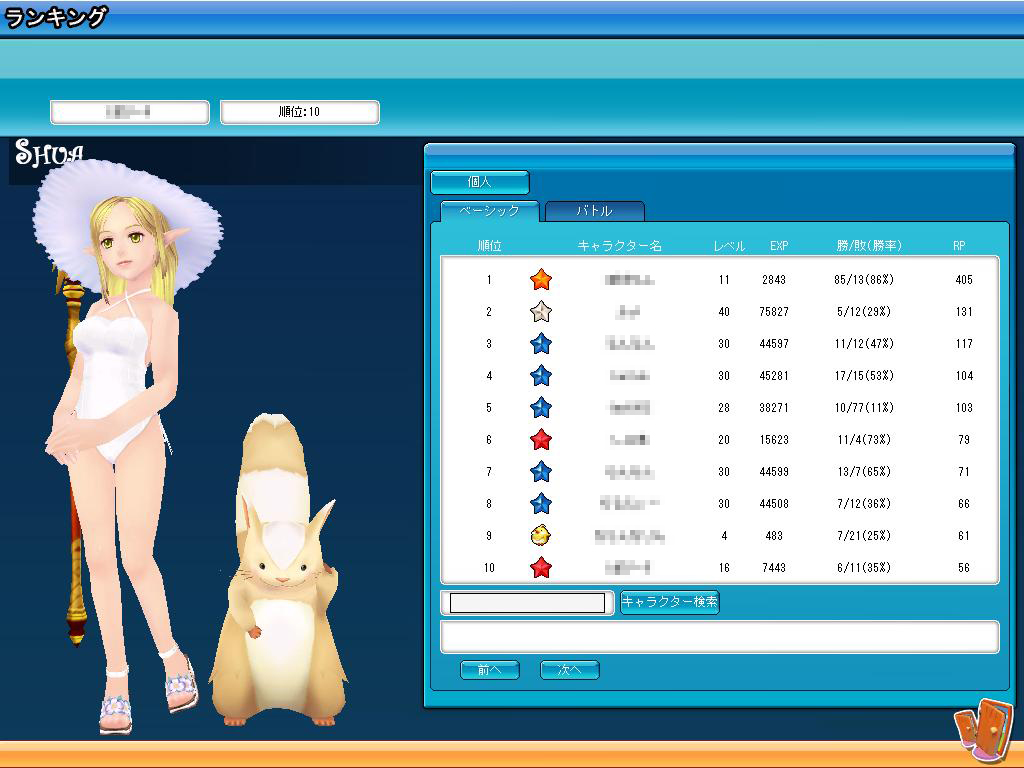Click the blue star icon in rank 5 row
The height and width of the screenshot is (768, 1024).
[541, 408]
